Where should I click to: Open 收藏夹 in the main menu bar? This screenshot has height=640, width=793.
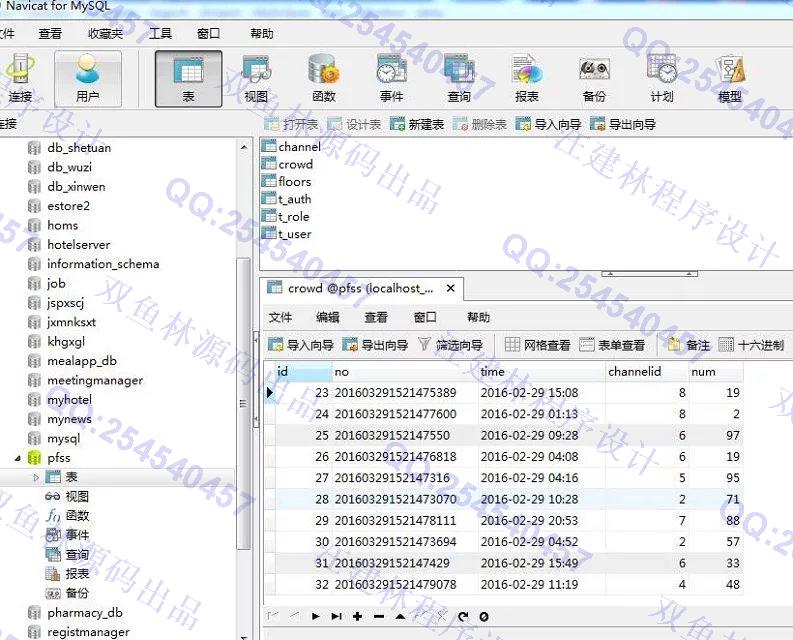(x=105, y=34)
